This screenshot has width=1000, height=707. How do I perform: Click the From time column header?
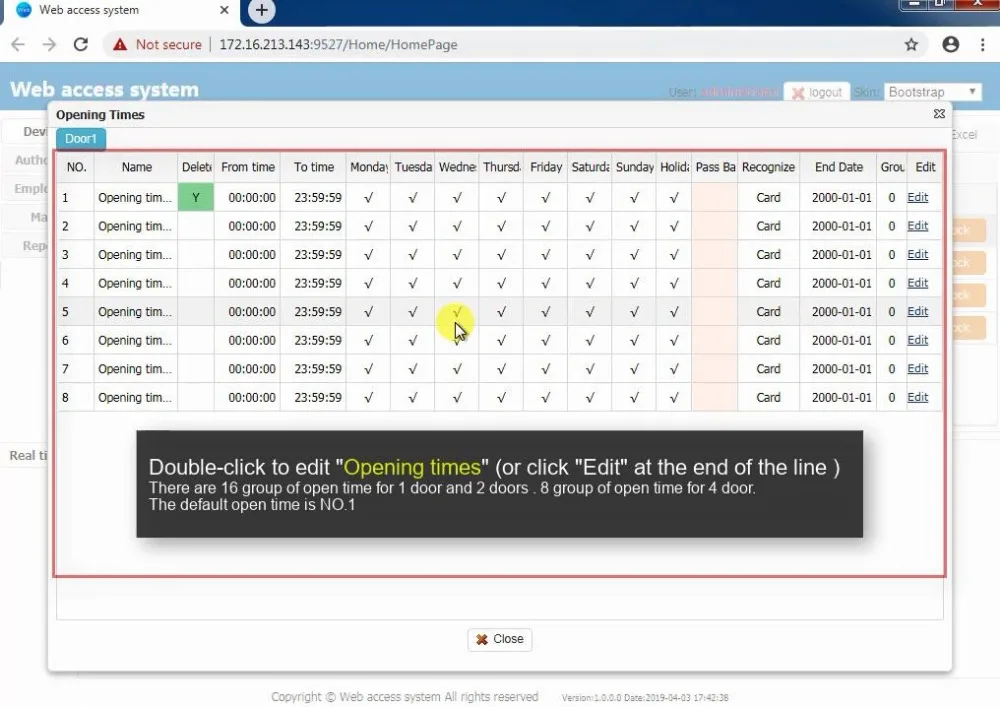coord(247,167)
